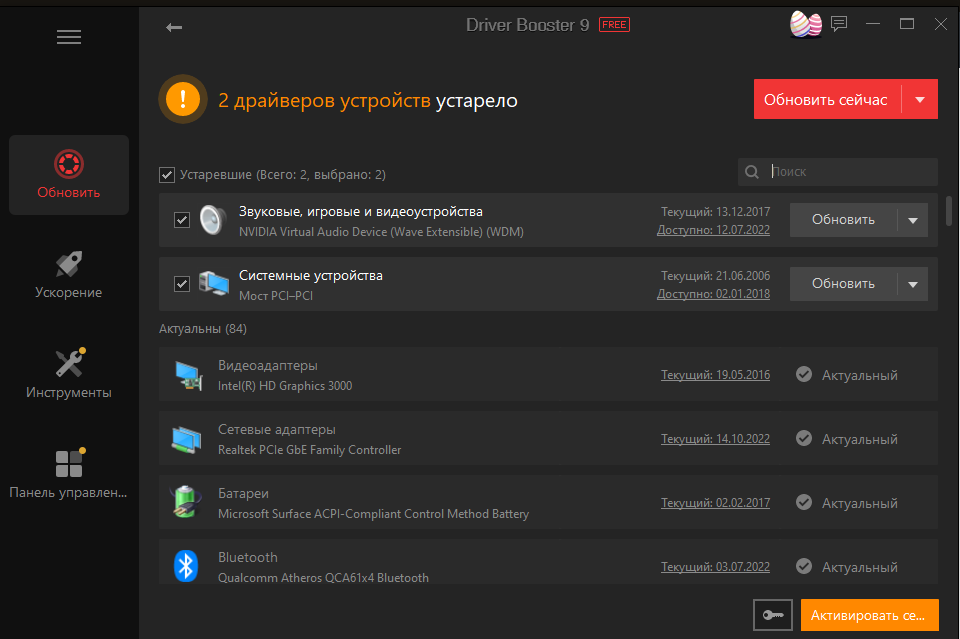This screenshot has height=639, width=960.
Task: Click the checkmark icon for Realtek row
Action: [x=804, y=438]
